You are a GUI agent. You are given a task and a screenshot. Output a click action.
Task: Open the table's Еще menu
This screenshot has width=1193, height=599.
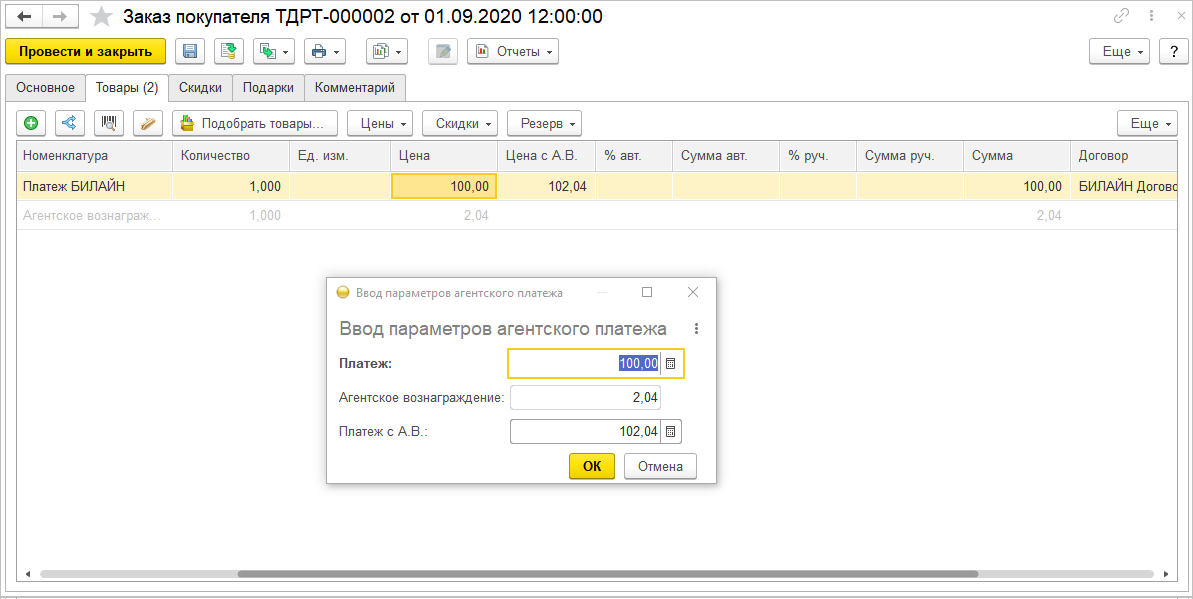pos(1147,123)
